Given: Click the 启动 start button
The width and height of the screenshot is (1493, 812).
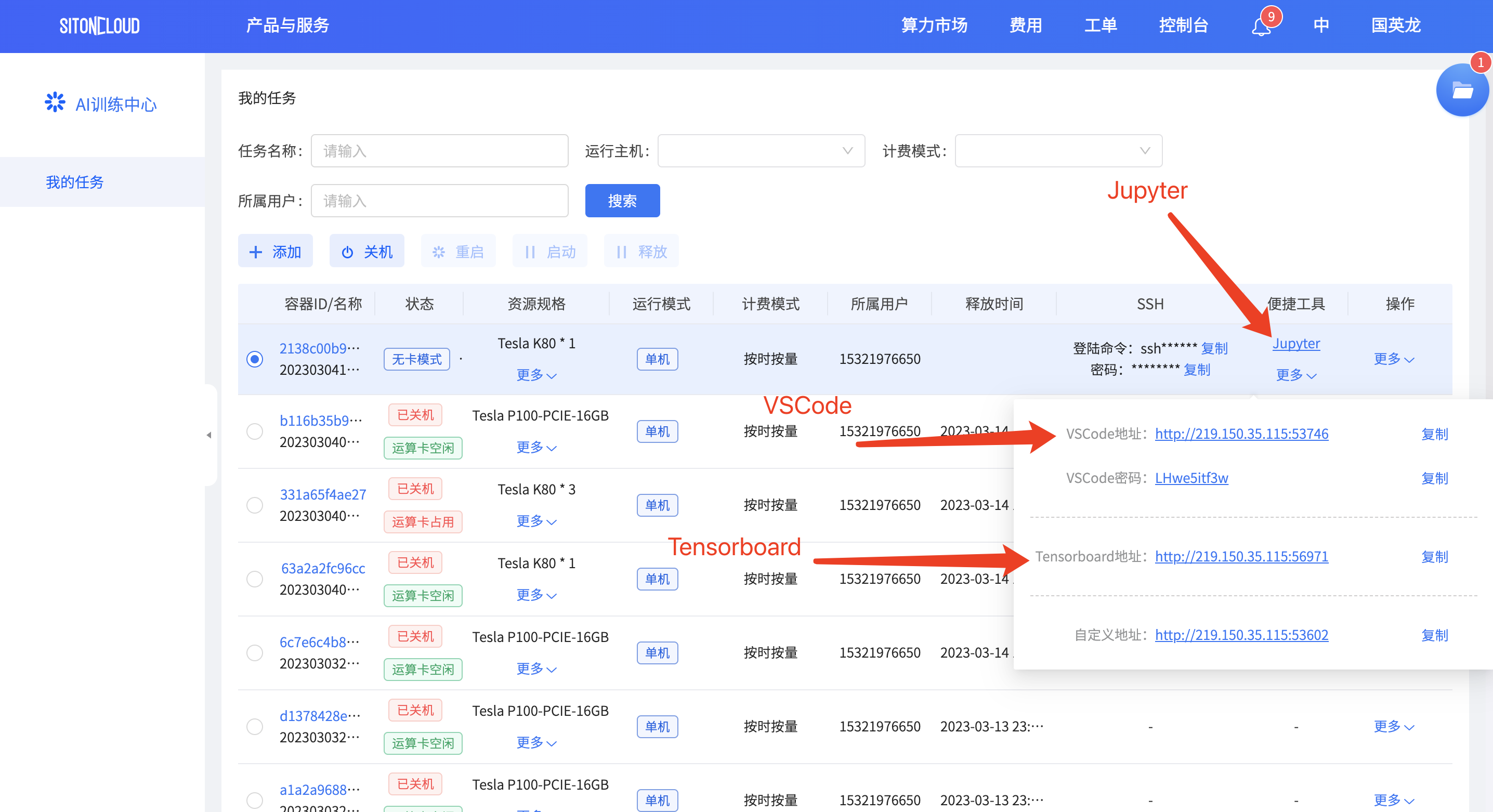Looking at the screenshot, I should pyautogui.click(x=550, y=252).
